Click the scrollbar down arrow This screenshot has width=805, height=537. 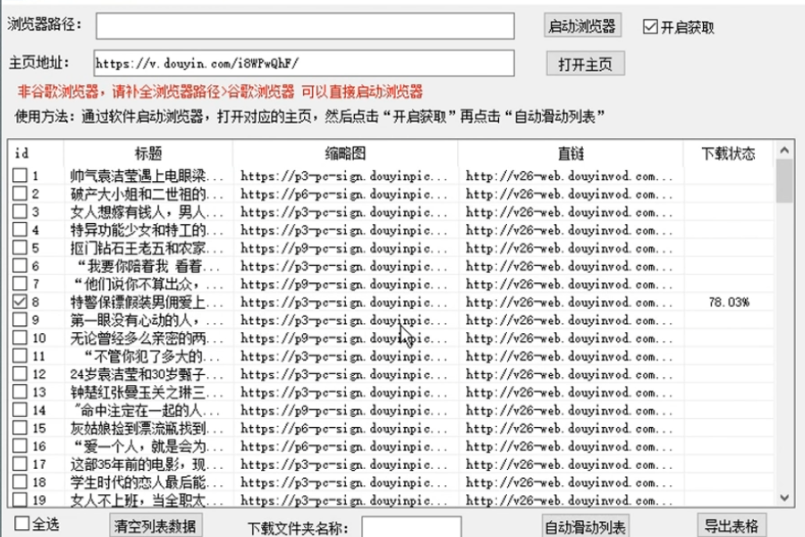pos(785,498)
